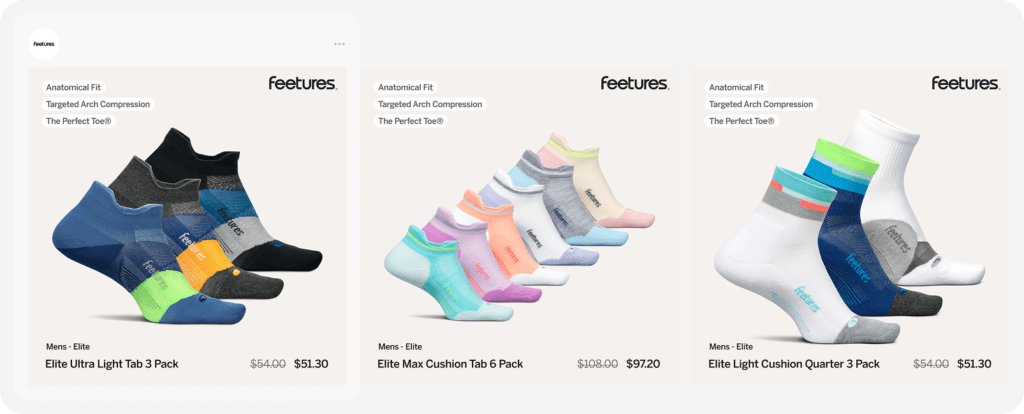Open the three-dot options menu

(339, 44)
